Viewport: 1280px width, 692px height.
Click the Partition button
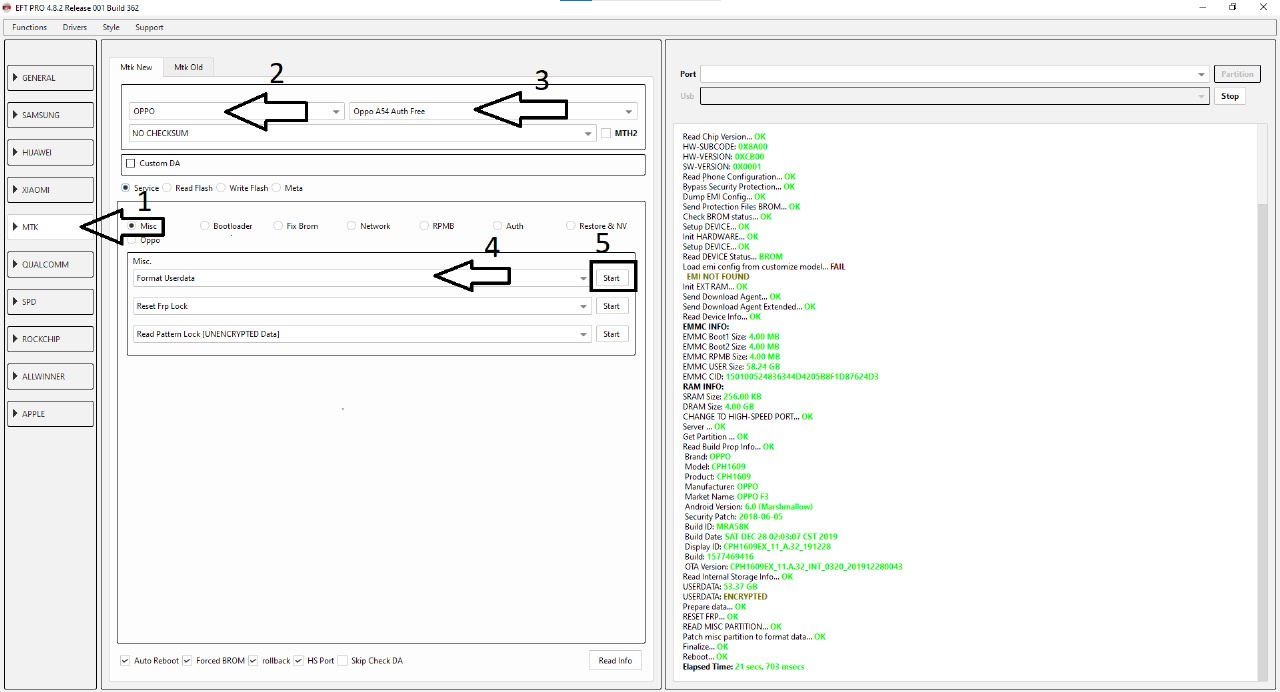point(1237,74)
